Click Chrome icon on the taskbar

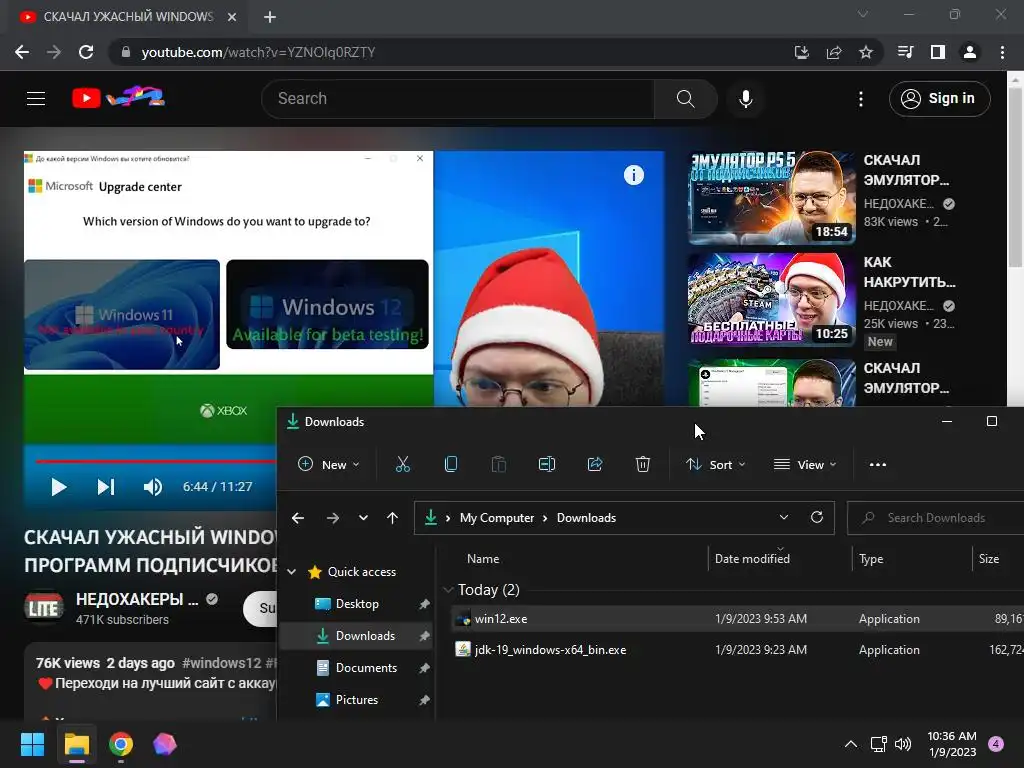[121, 744]
